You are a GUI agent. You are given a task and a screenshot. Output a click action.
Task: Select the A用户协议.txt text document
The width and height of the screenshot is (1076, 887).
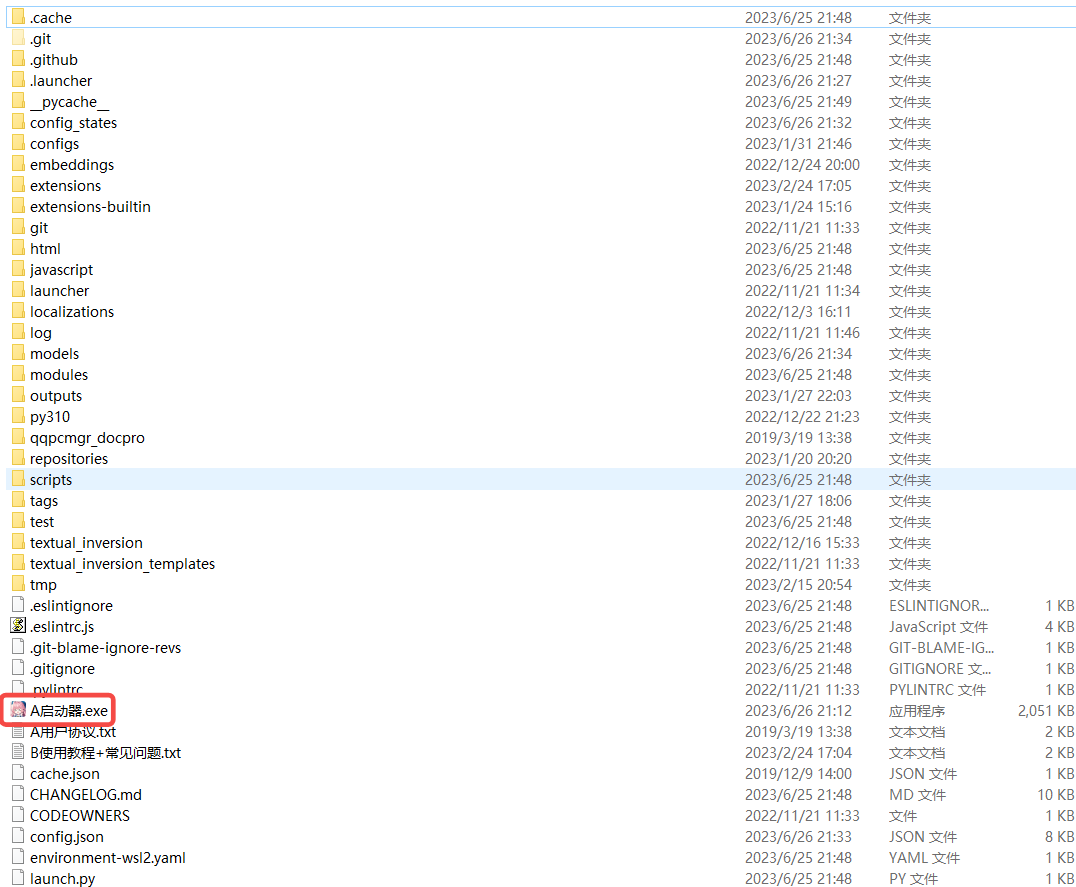pyautogui.click(x=73, y=731)
